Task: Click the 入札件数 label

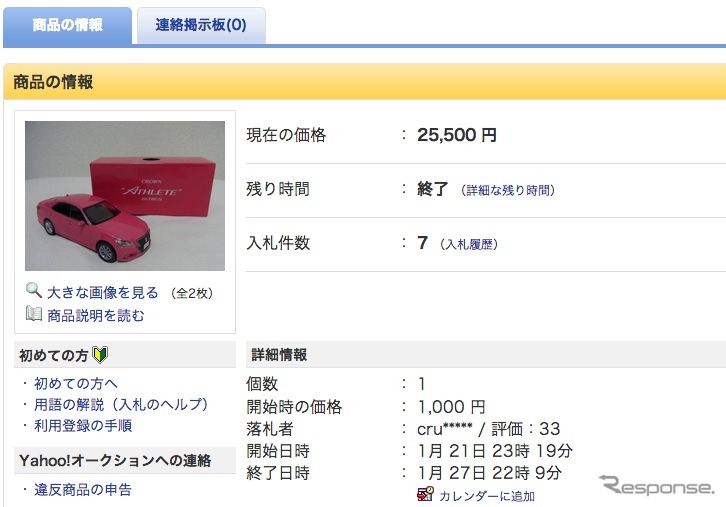Action: [278, 243]
